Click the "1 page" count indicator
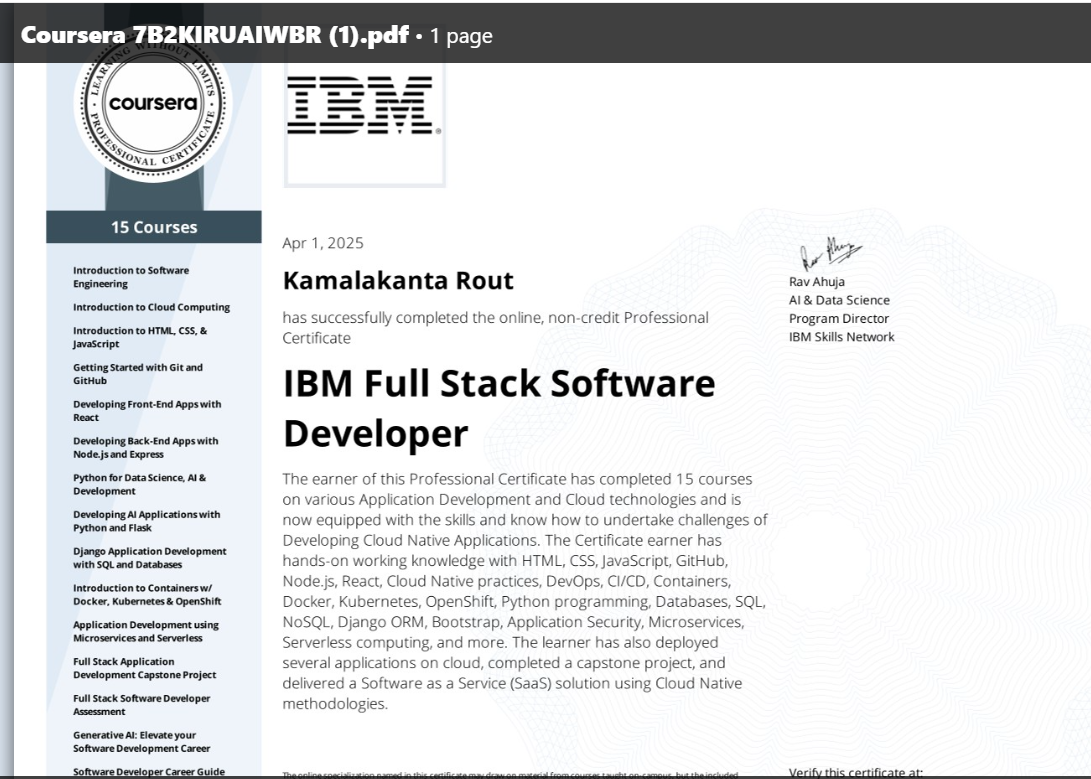1091x779 pixels. pos(461,36)
